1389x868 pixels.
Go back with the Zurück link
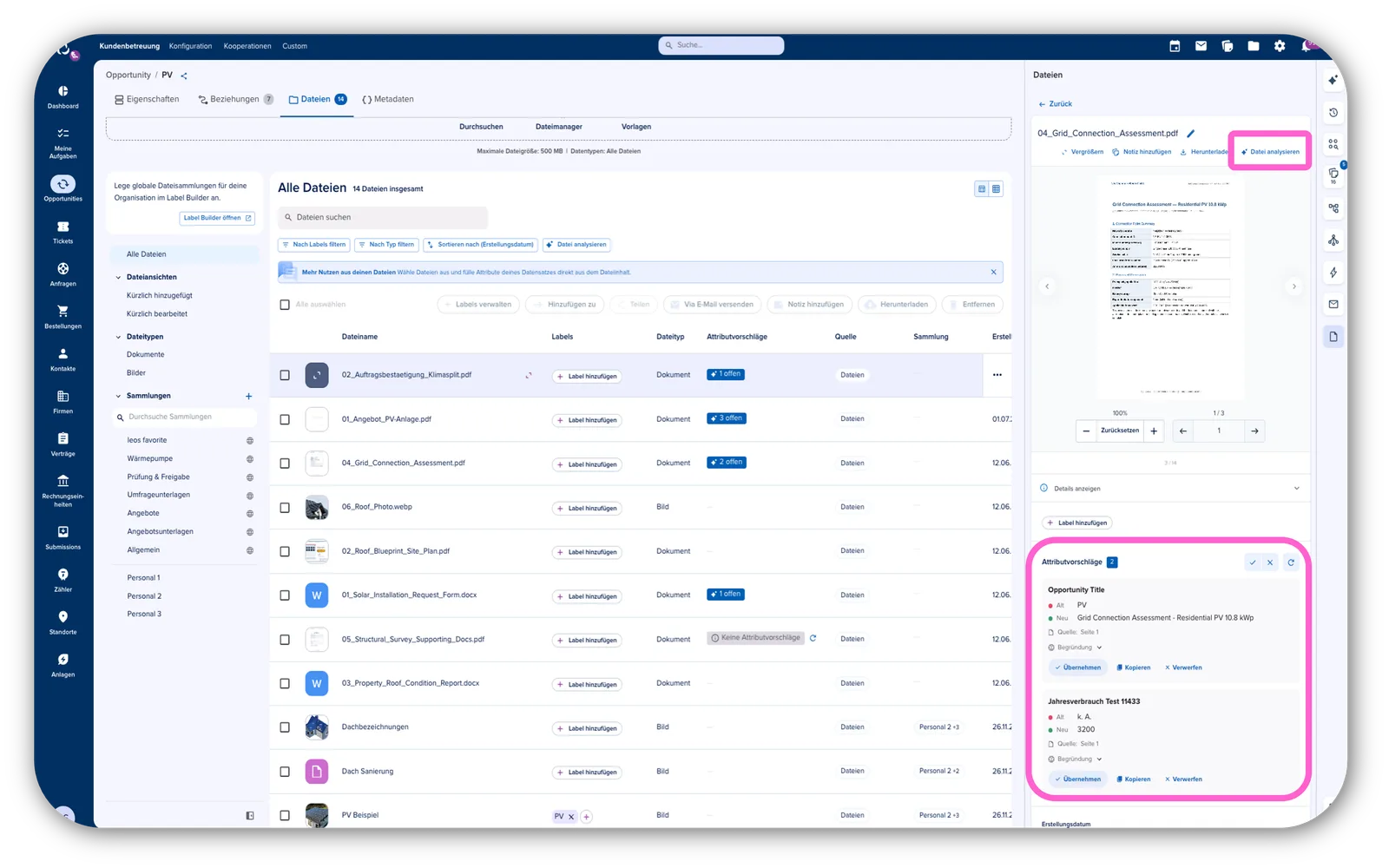(1056, 104)
